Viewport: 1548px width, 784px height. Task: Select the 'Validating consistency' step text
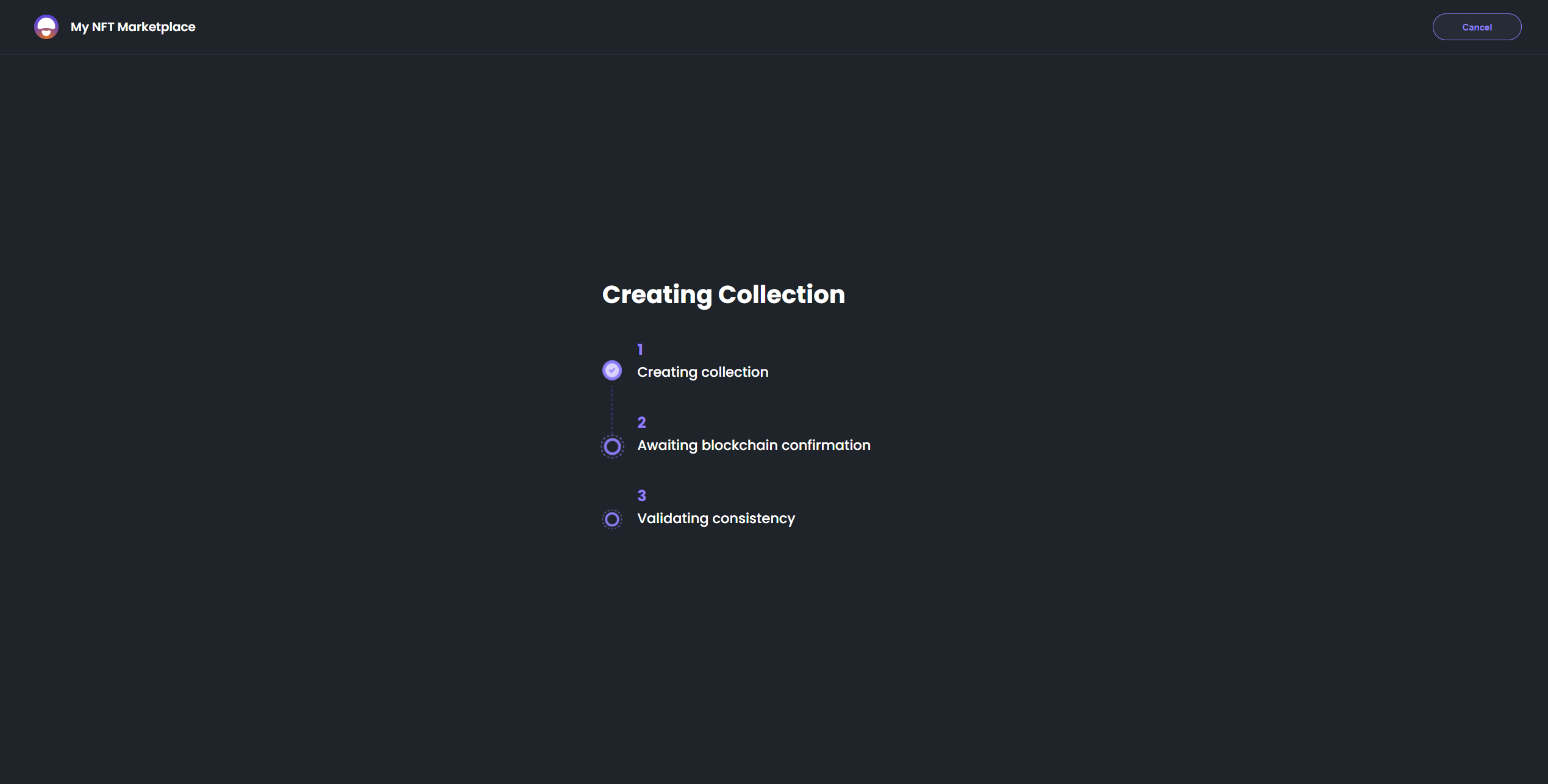(716, 518)
